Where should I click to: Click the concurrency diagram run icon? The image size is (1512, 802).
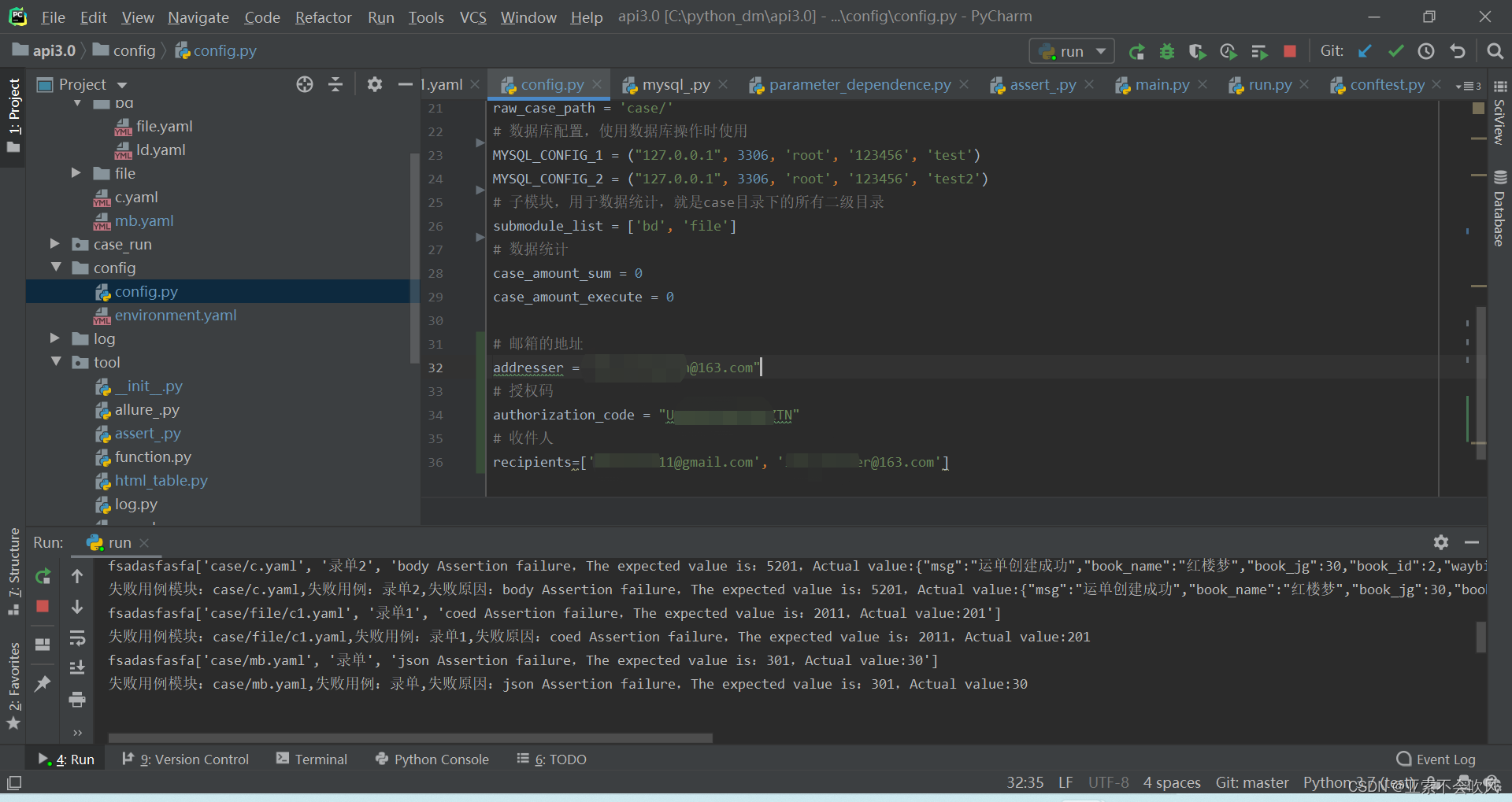[1258, 52]
